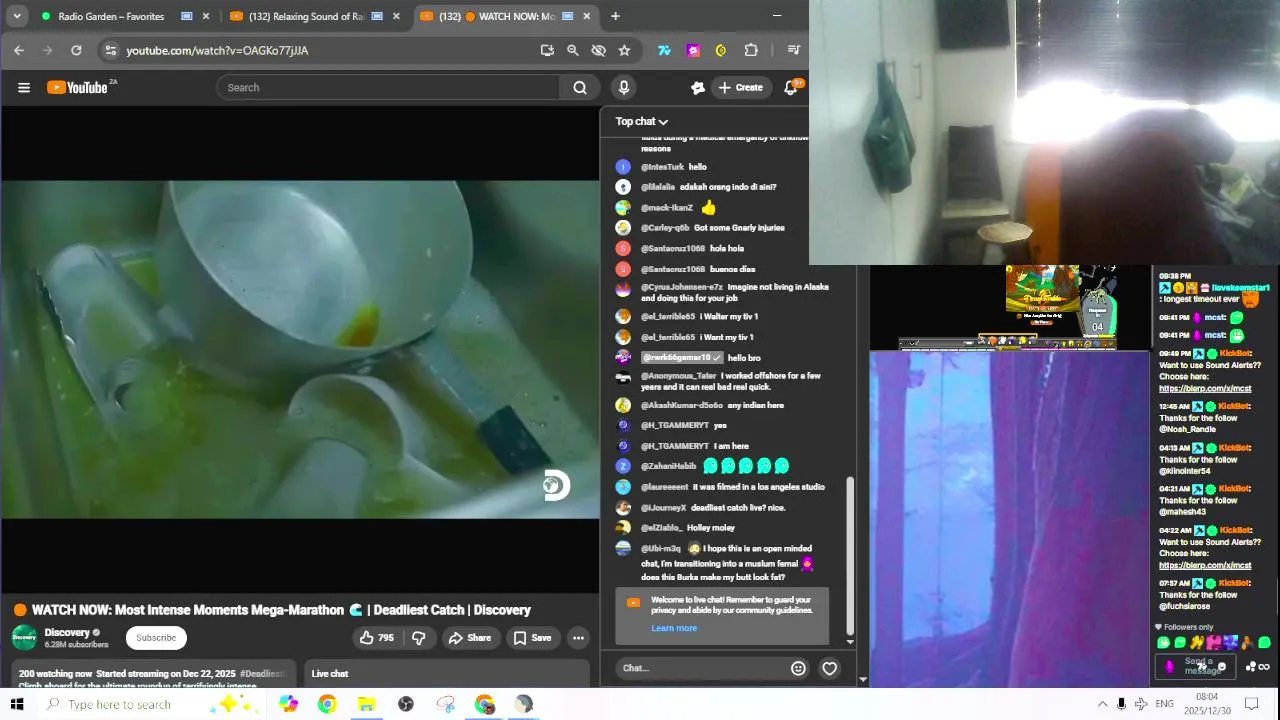The height and width of the screenshot is (720, 1280).
Task: Click the @Anonymous_Tater chat username
Action: click(x=679, y=376)
